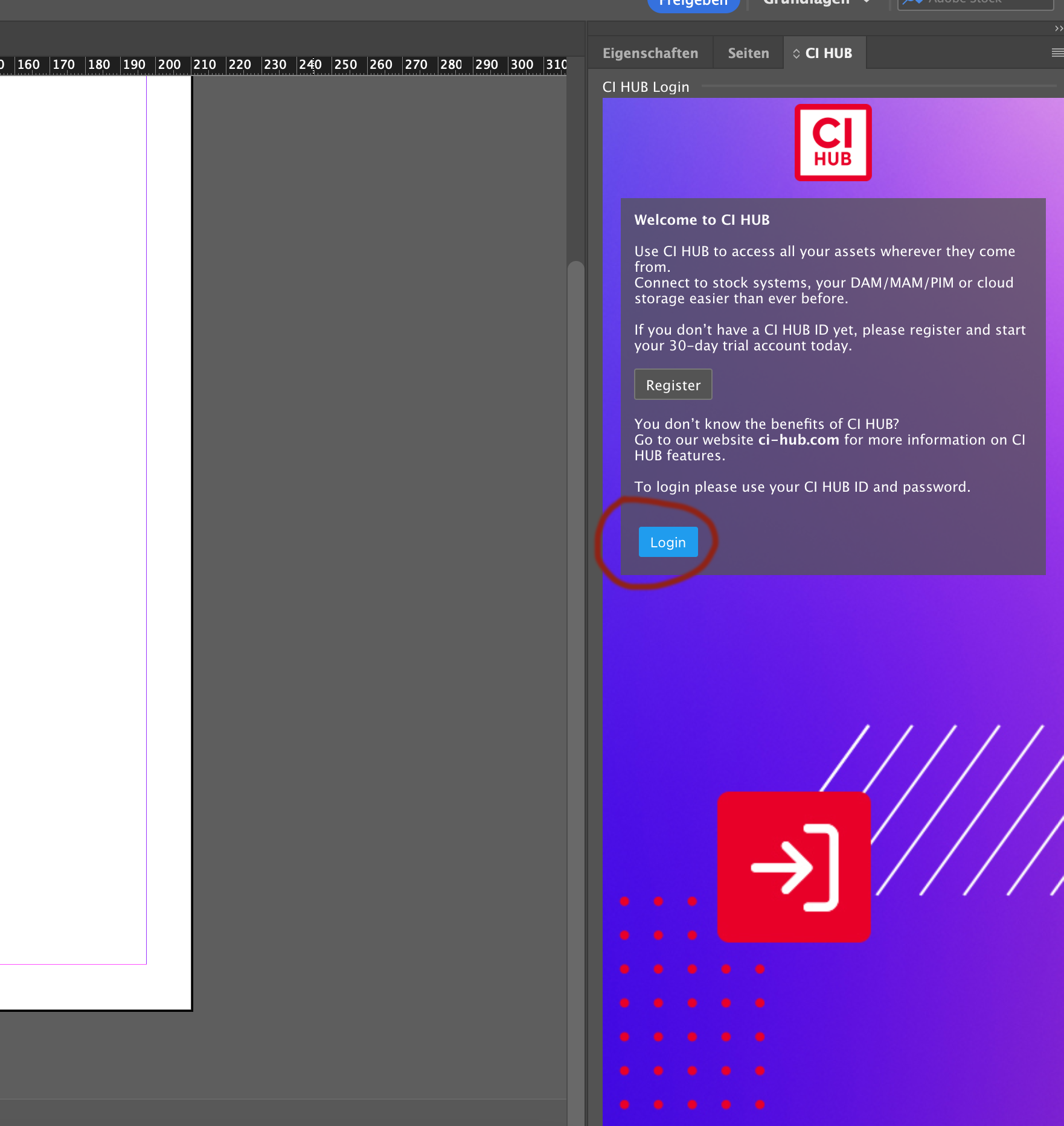Switch to the Eigenschaften tab
This screenshot has height=1126, width=1064.
point(650,53)
